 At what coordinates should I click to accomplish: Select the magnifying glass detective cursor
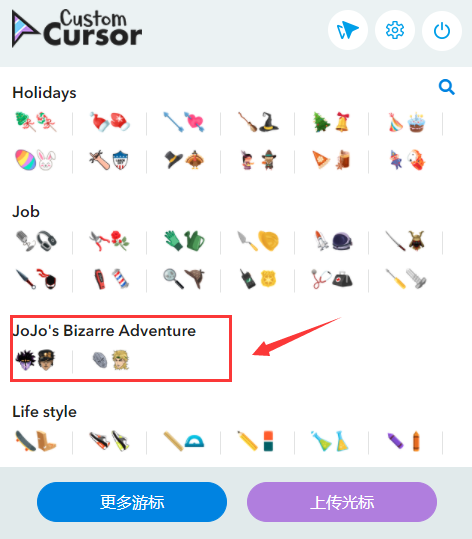pos(184,279)
